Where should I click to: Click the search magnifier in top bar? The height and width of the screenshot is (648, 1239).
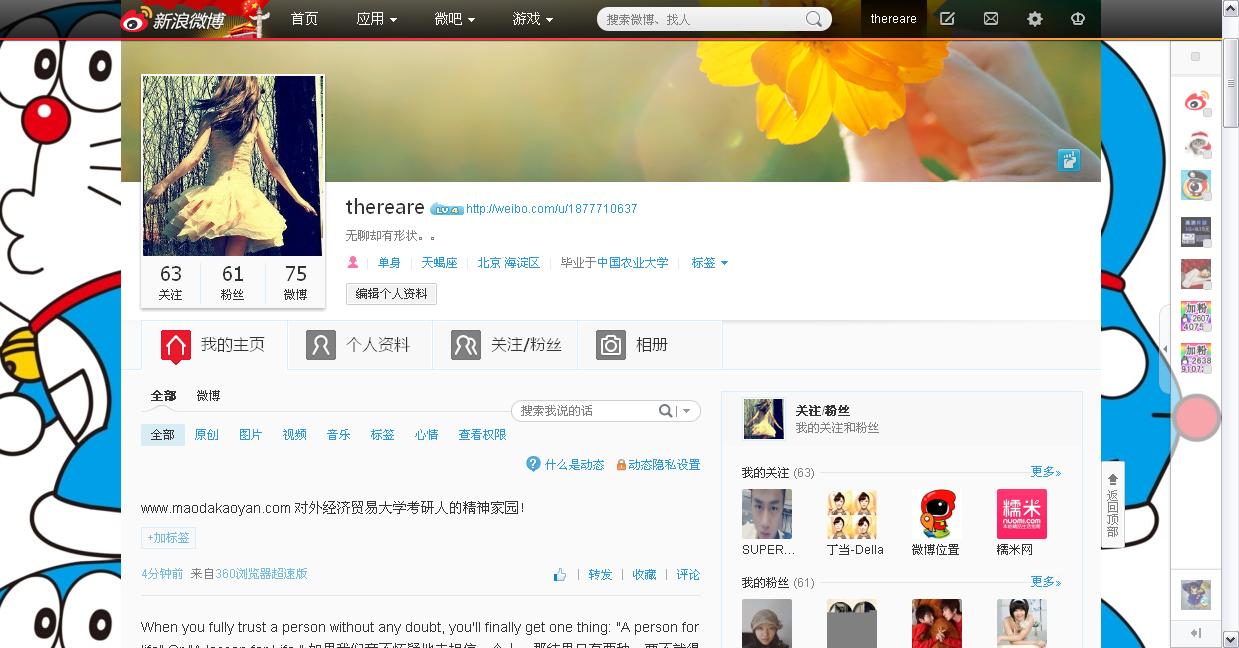click(814, 19)
